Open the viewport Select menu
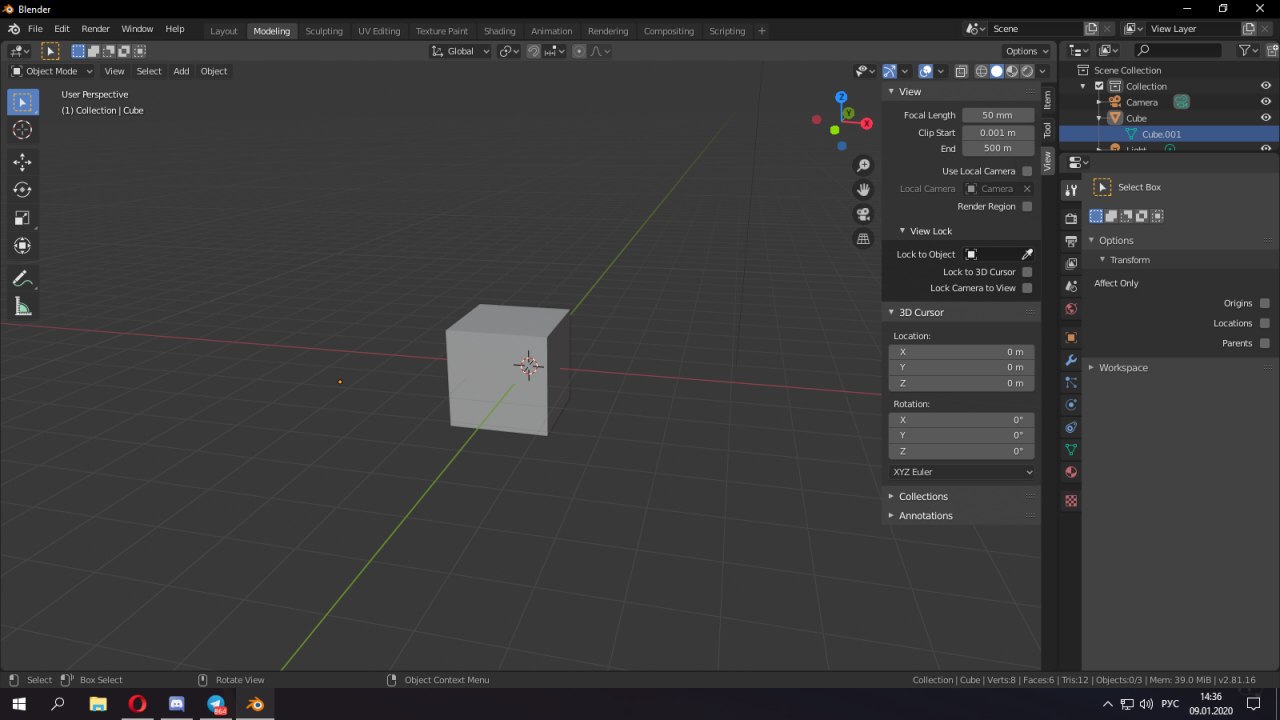Image resolution: width=1280 pixels, height=720 pixels. tap(149, 71)
